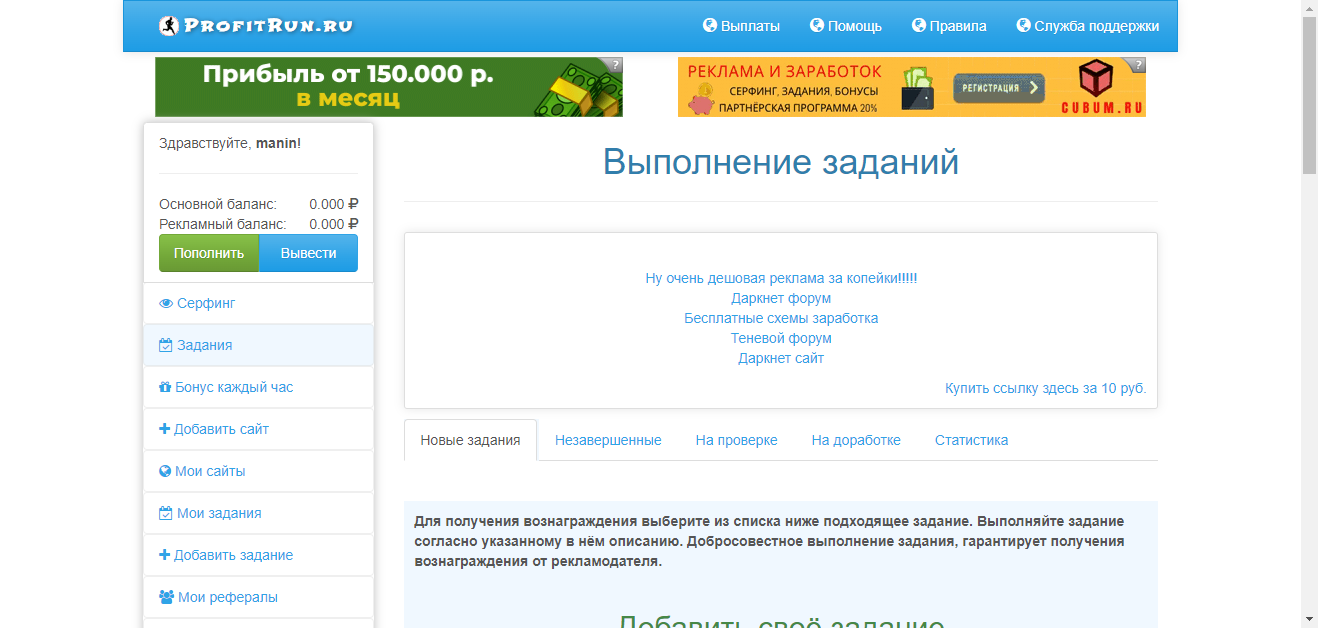This screenshot has height=628, width=1318.
Task: Click the globe icon beside Выплаты
Action: tap(710, 26)
